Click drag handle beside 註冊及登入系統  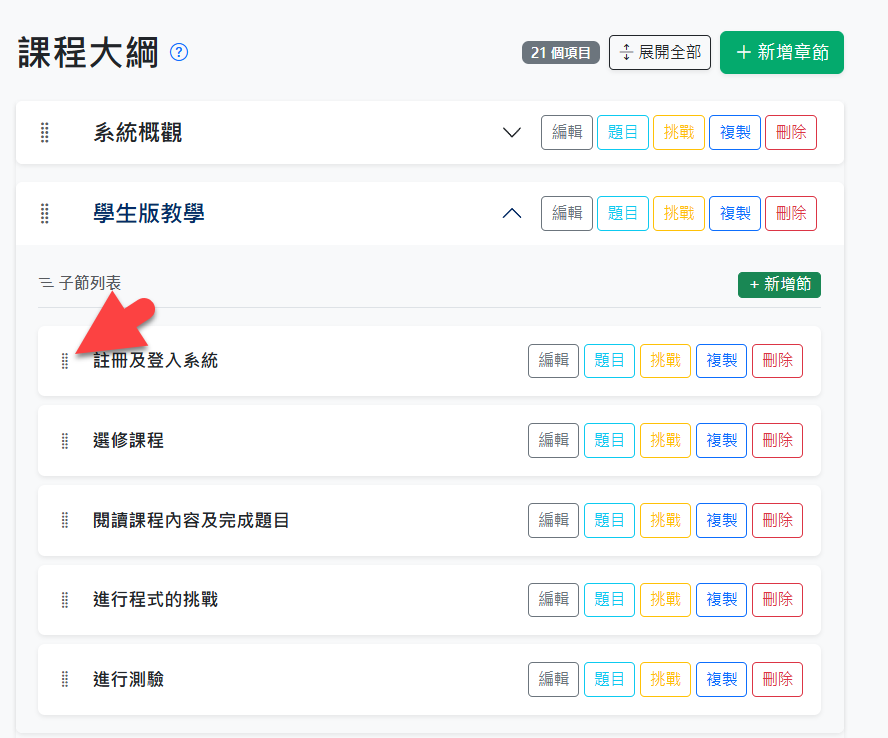tap(65, 361)
